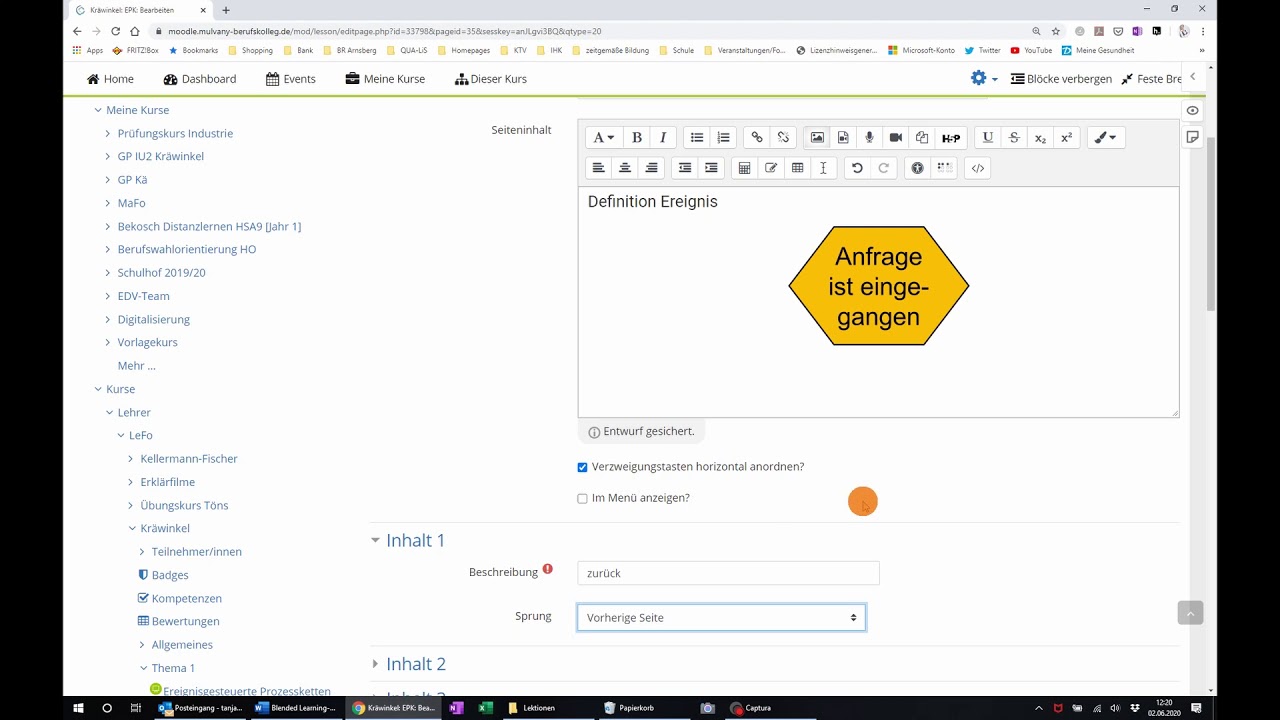Open Bewertungen link in sidebar
The image size is (1280, 720).
pos(185,621)
